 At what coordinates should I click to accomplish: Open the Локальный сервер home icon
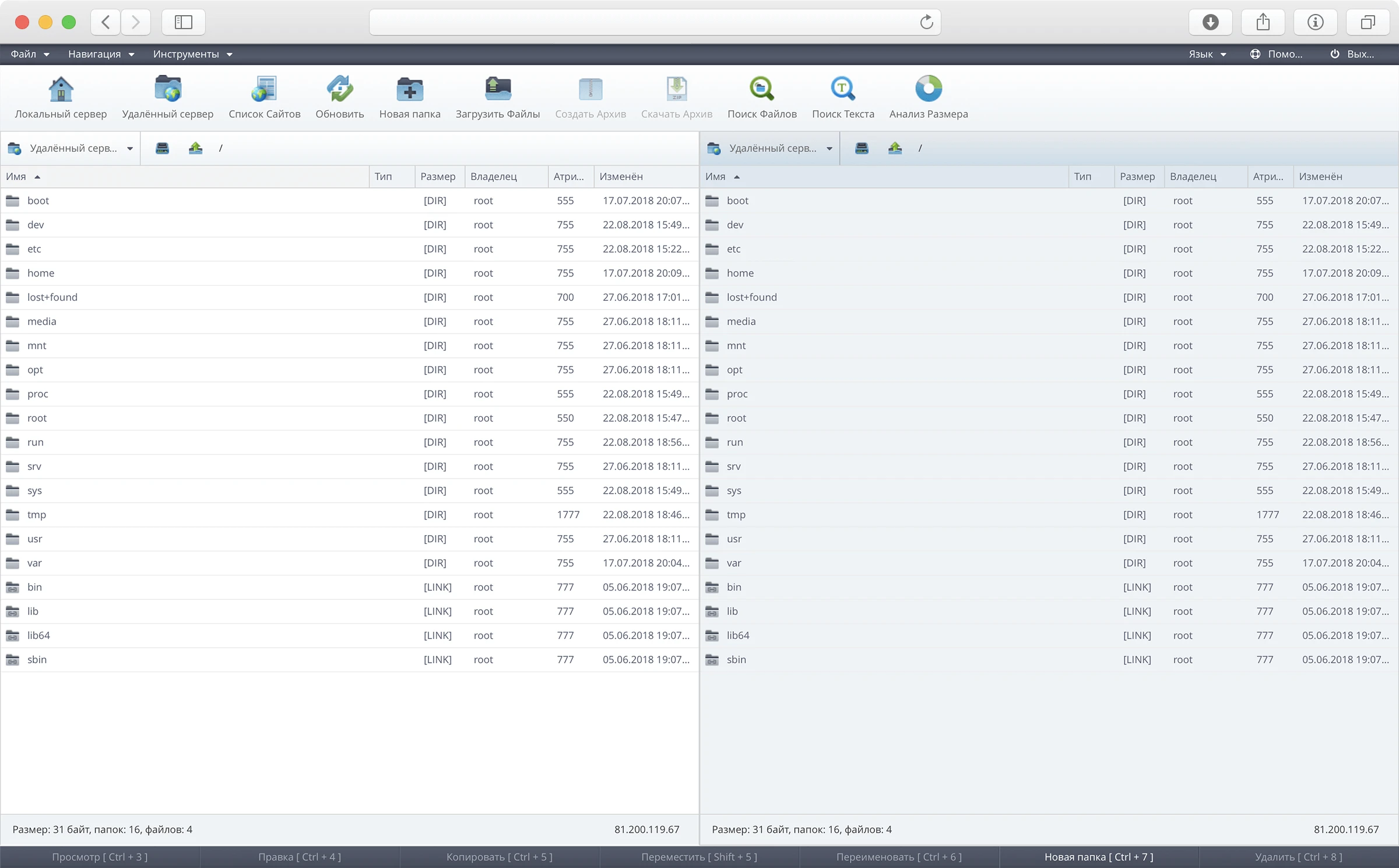tap(61, 90)
